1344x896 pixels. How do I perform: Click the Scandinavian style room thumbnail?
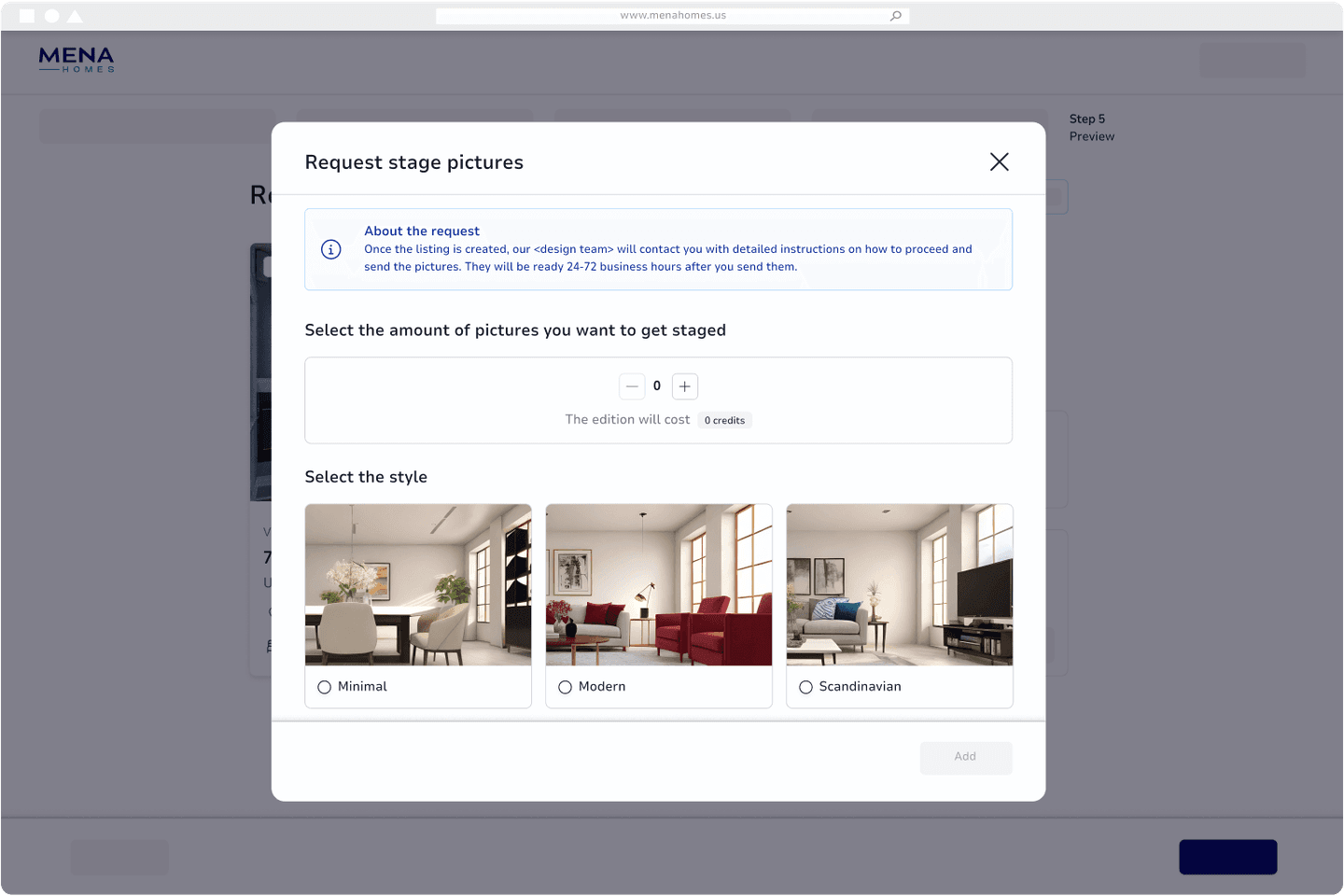tap(900, 585)
